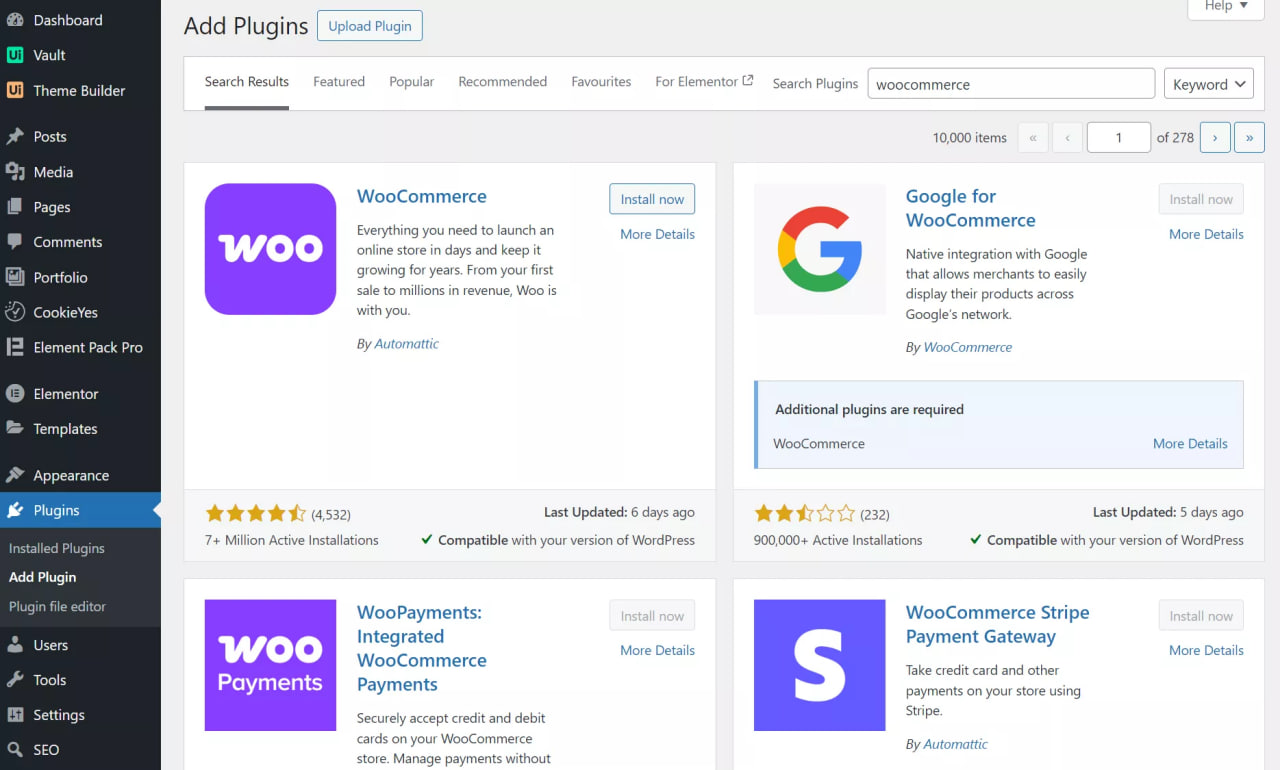Expand the Help panel

tap(1224, 5)
